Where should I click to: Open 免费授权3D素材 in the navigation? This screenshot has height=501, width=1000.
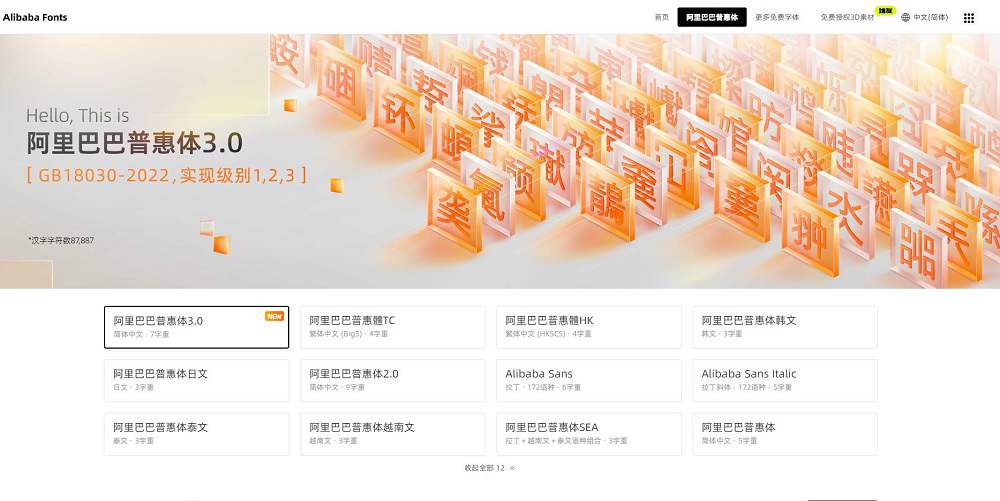tap(847, 17)
